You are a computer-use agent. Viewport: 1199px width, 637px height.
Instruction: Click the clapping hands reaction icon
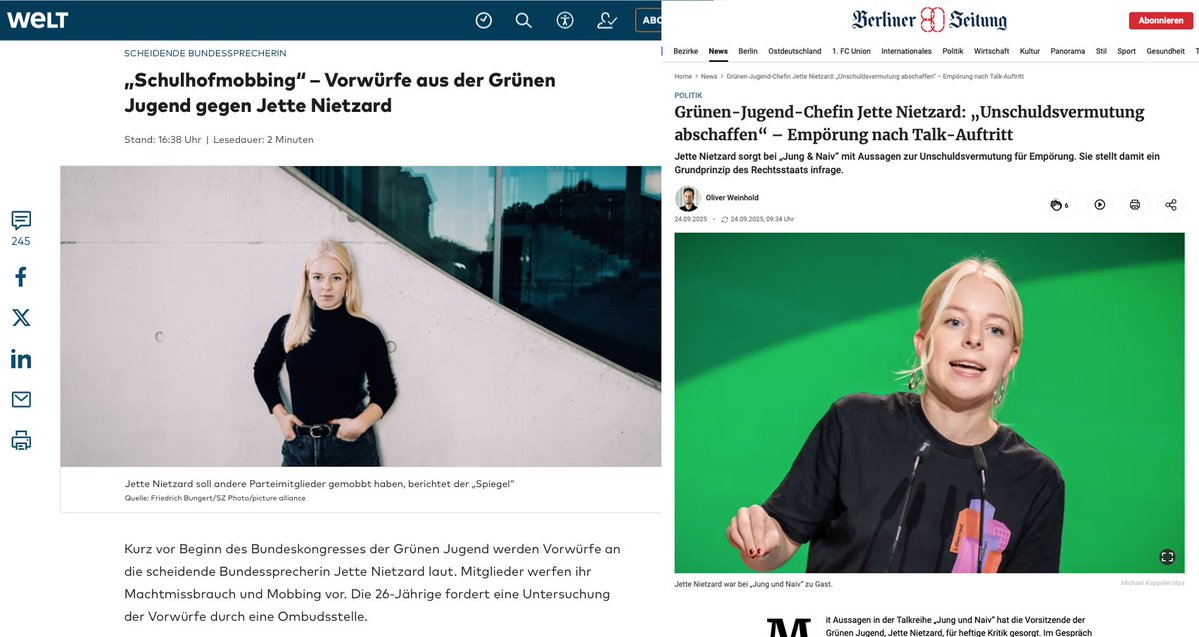pos(1060,205)
